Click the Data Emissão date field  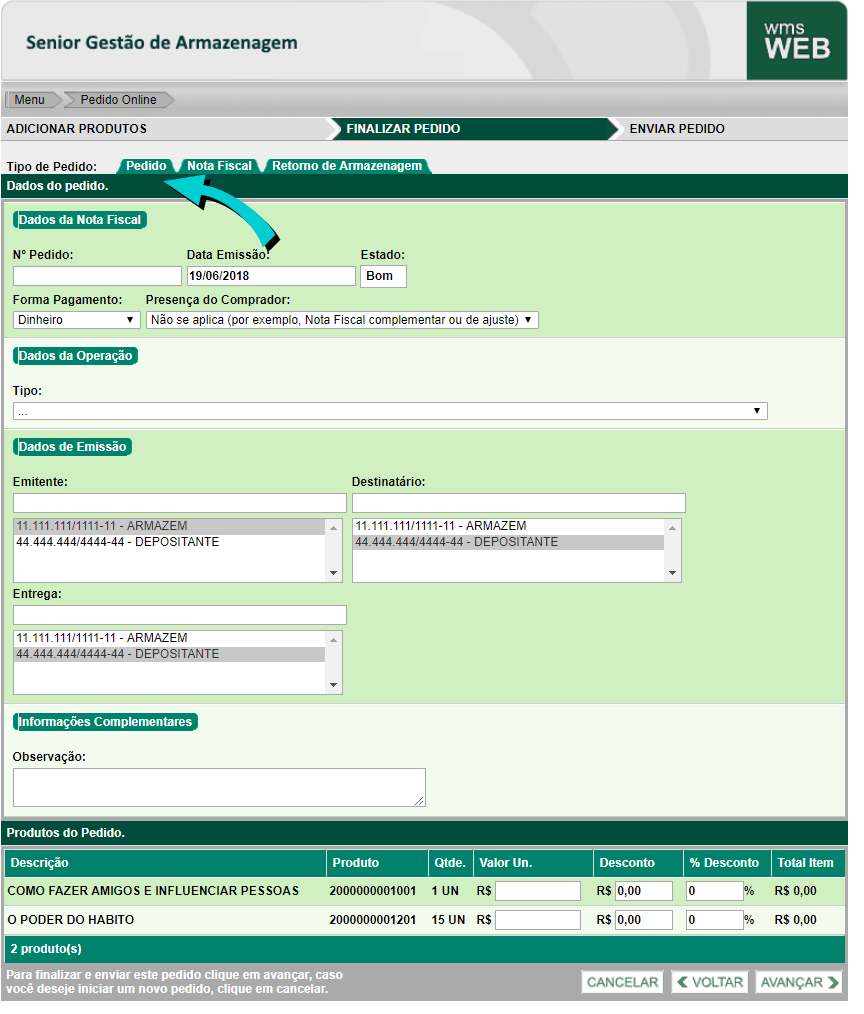pos(271,276)
